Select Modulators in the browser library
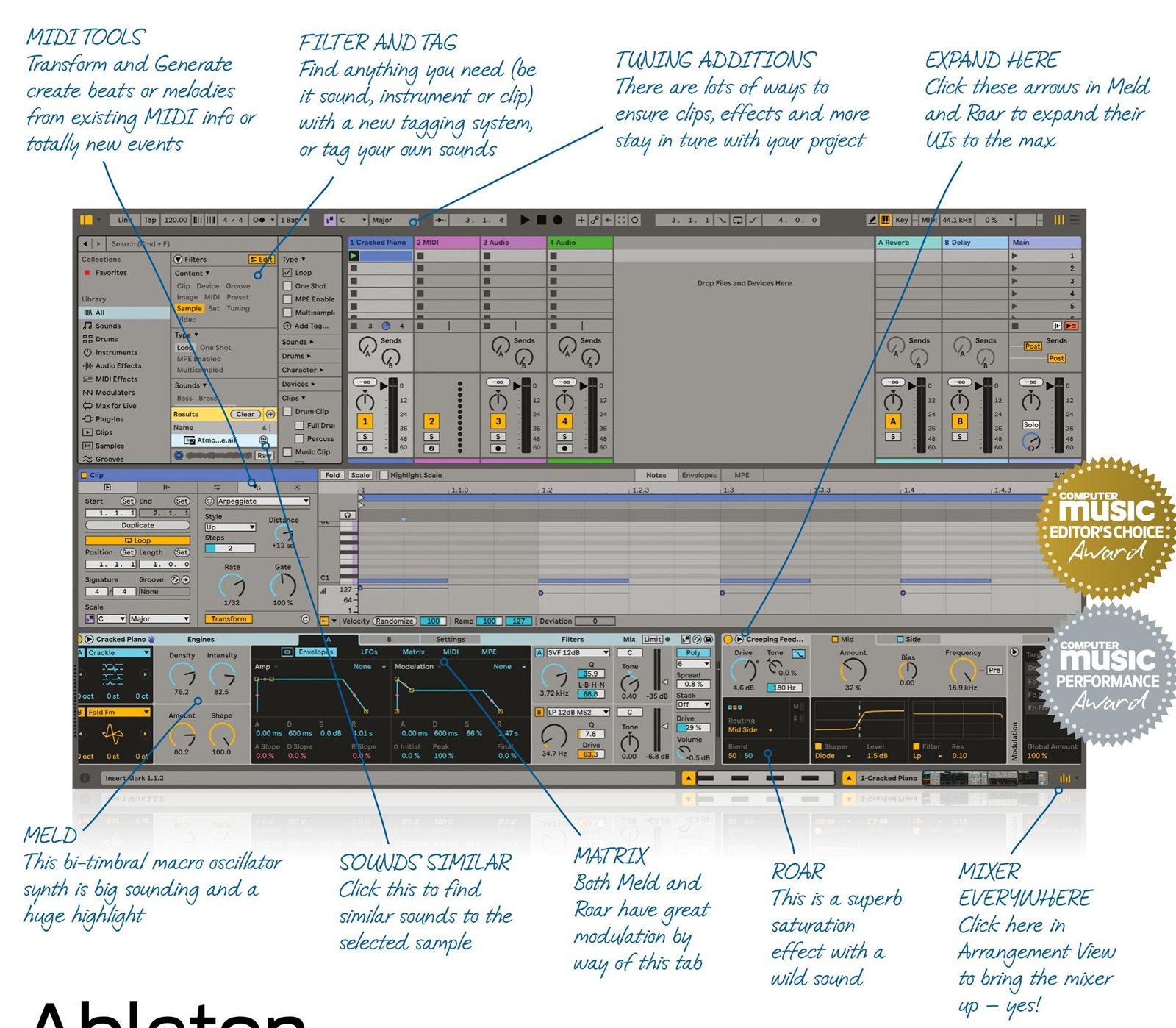1176x1028 pixels. [115, 393]
